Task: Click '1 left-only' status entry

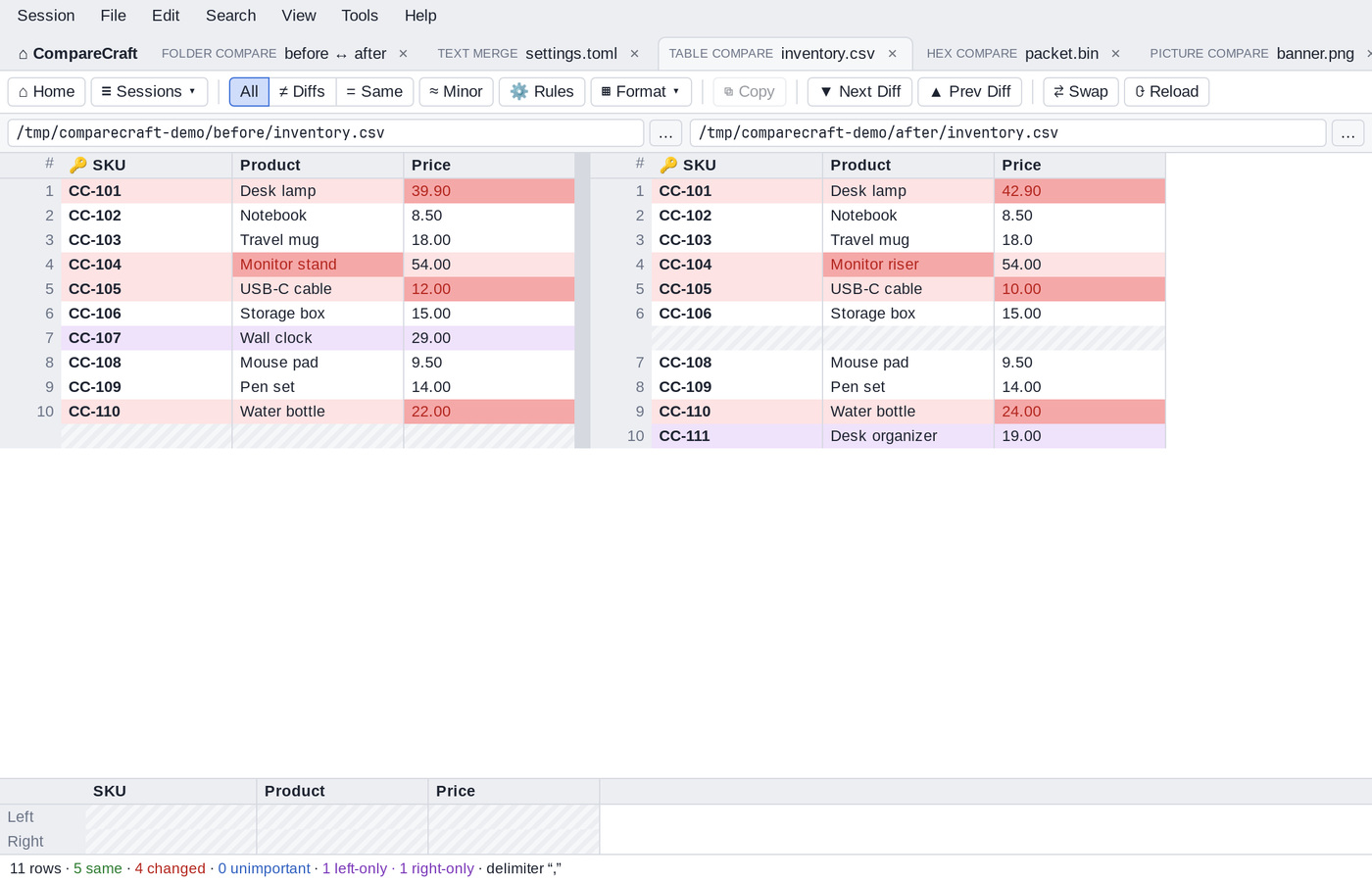Action: tap(355, 868)
